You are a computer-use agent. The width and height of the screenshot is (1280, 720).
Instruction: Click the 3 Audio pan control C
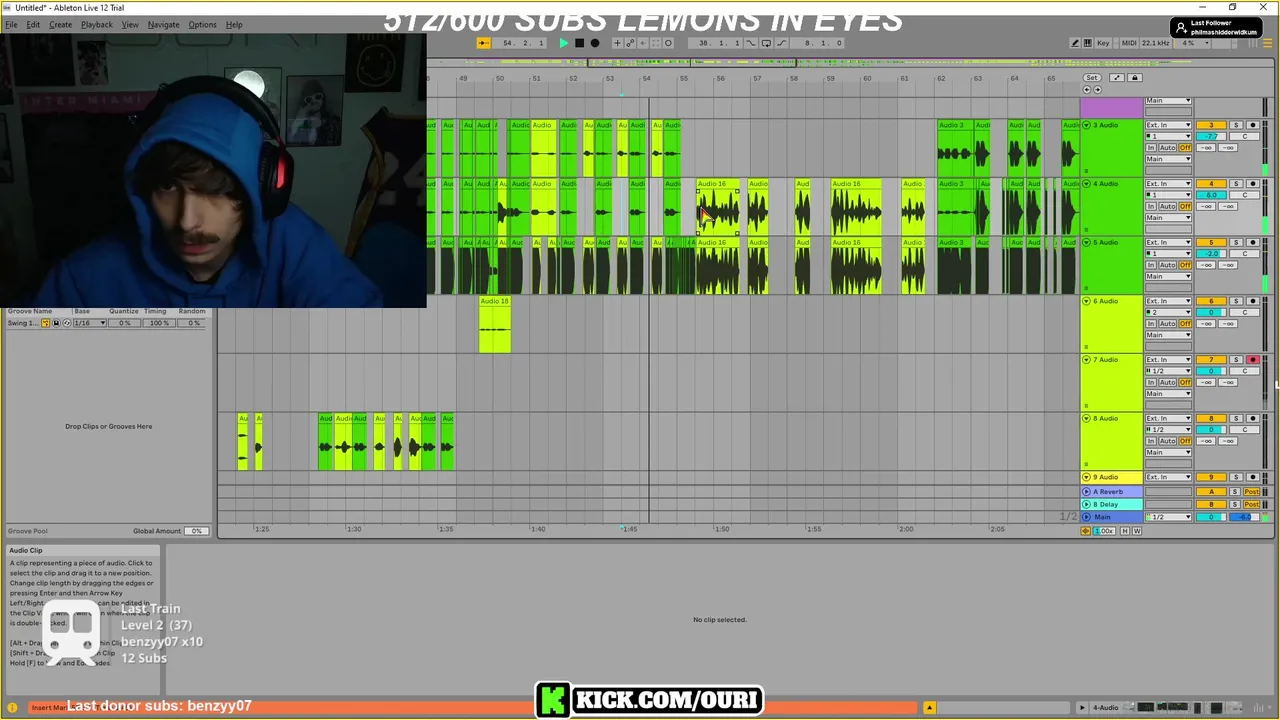[1244, 137]
